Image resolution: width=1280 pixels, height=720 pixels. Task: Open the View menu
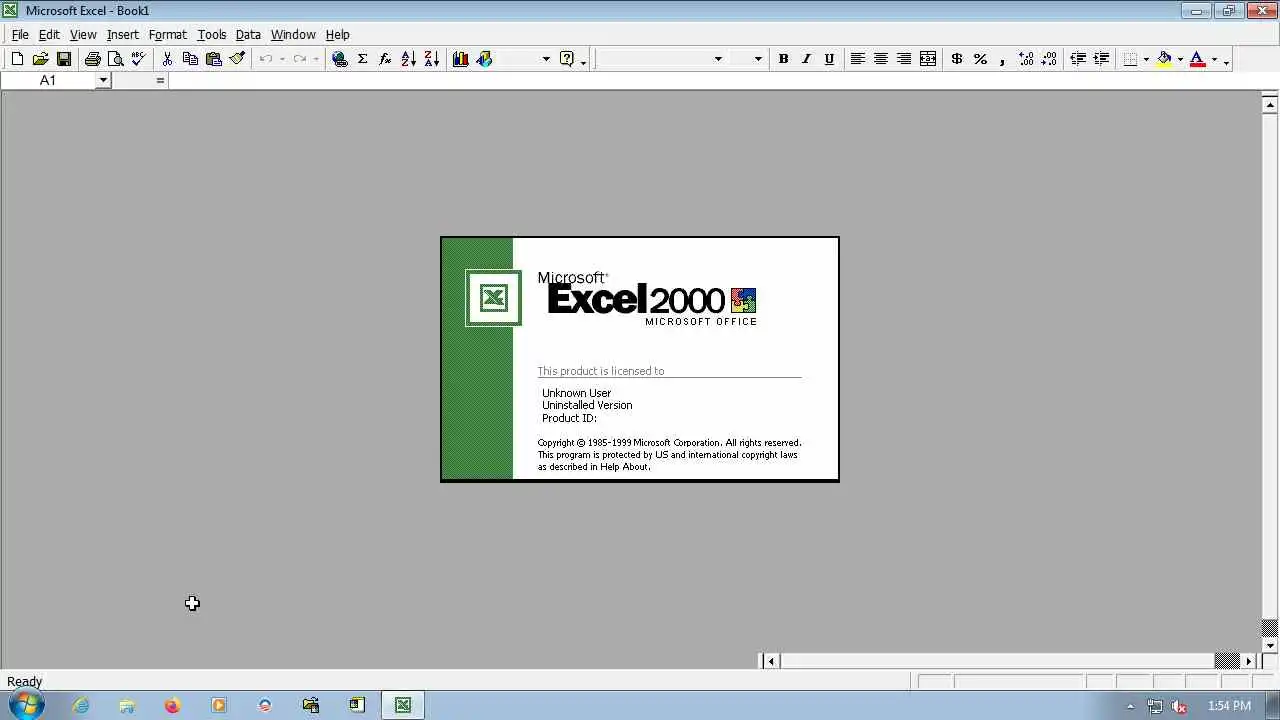tap(83, 34)
